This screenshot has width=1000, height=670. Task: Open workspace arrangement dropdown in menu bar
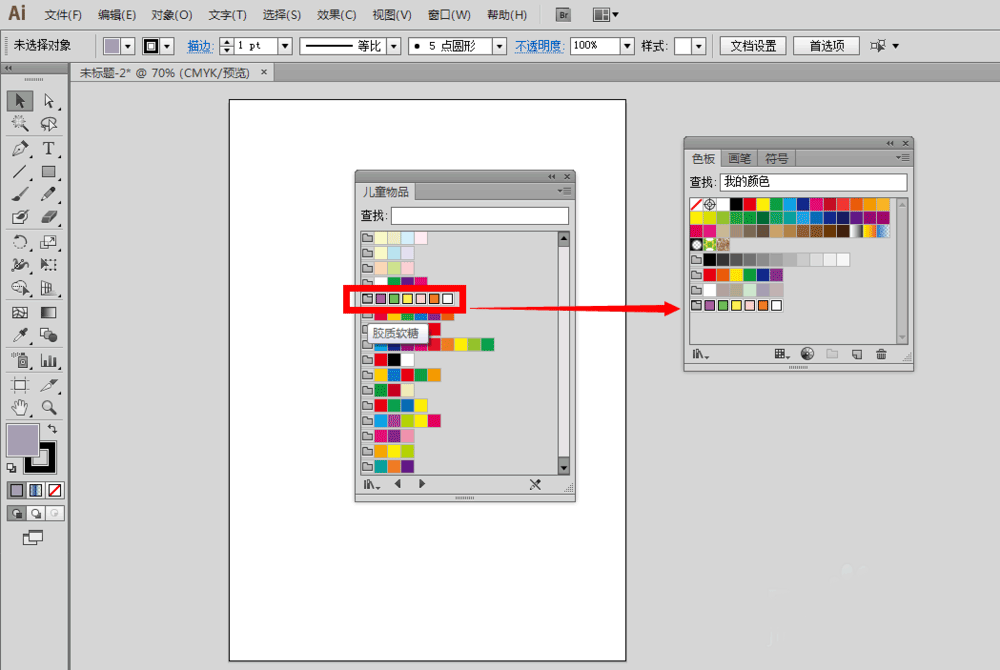pos(605,14)
